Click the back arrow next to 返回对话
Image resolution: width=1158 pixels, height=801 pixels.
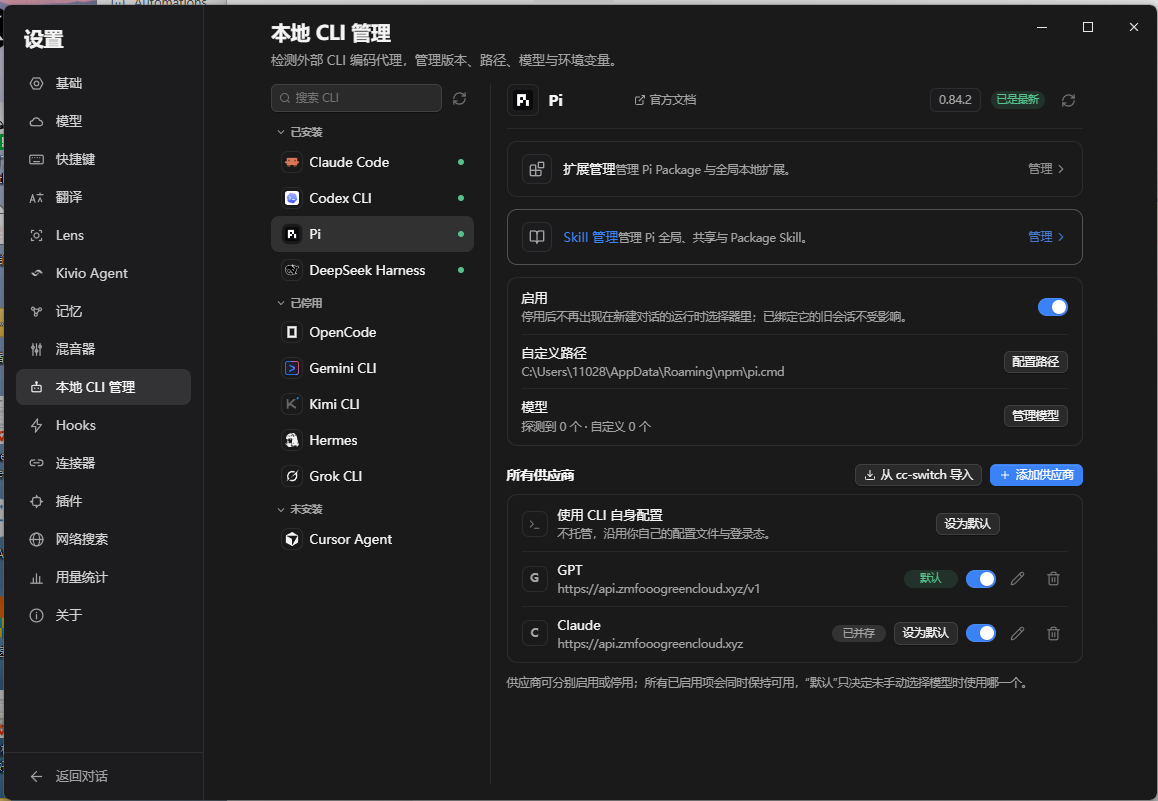click(x=36, y=776)
